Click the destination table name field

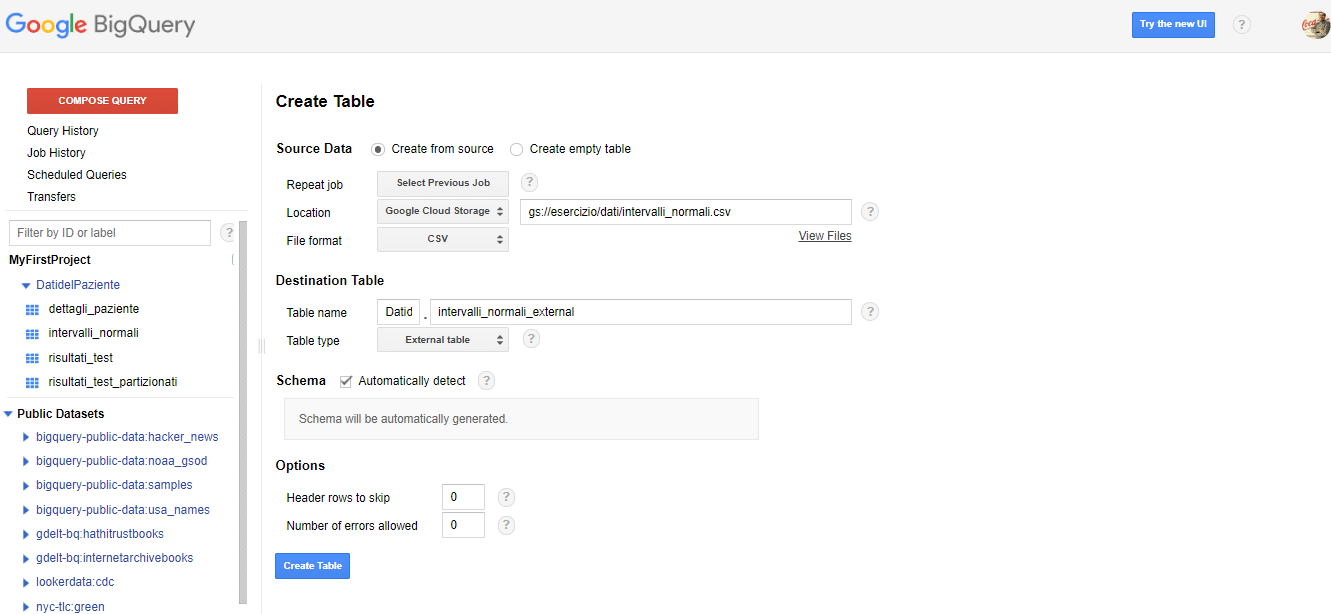(641, 312)
